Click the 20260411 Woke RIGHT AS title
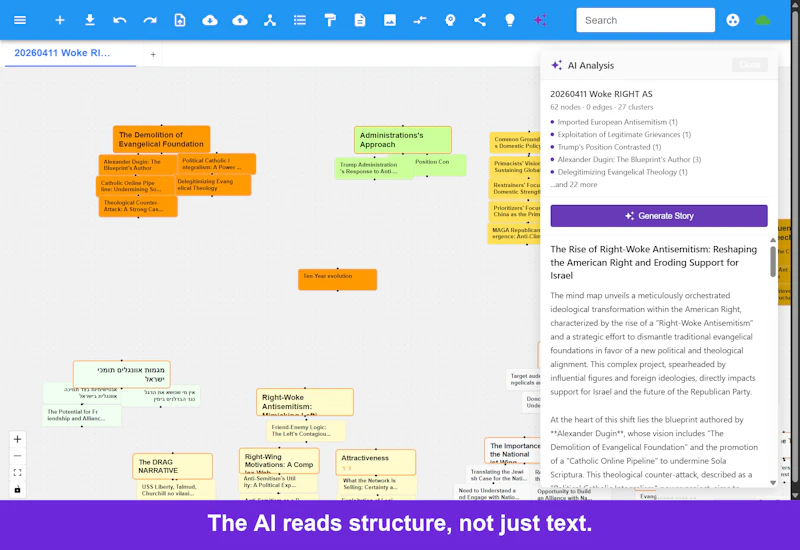Screen dimensions: 800x550 (601, 94)
